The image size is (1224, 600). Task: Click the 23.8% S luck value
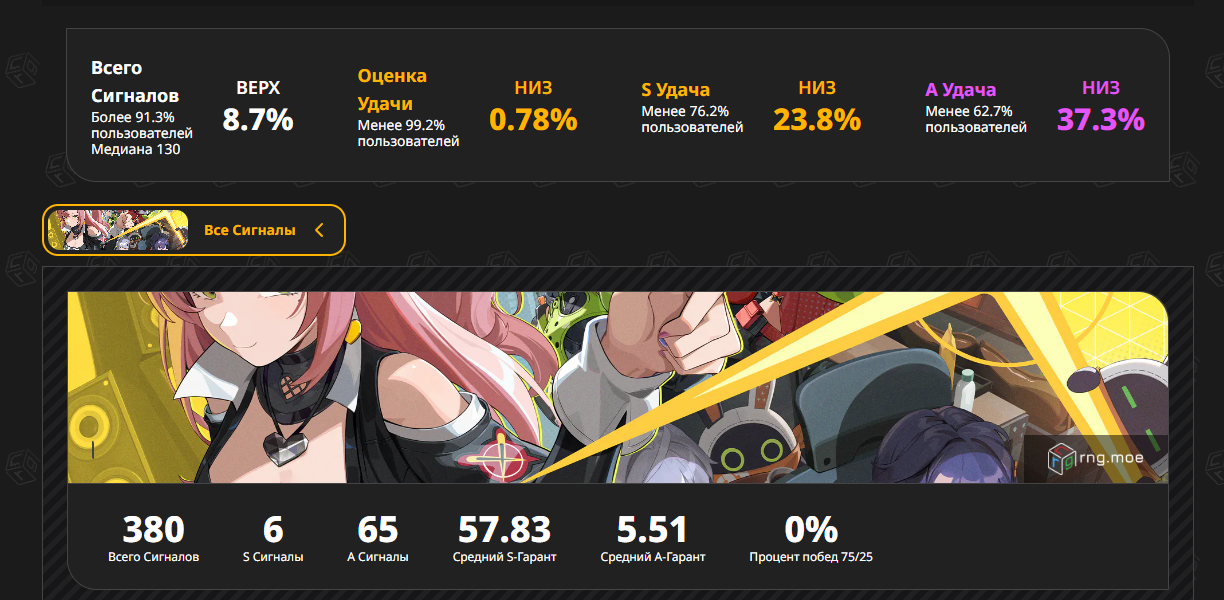pos(817,120)
